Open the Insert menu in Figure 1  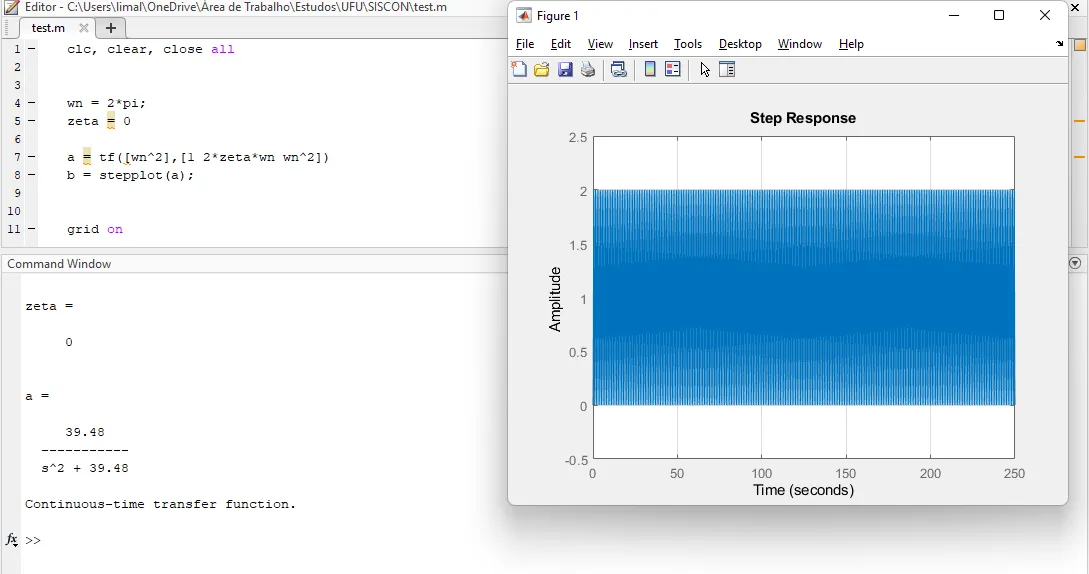[x=643, y=44]
